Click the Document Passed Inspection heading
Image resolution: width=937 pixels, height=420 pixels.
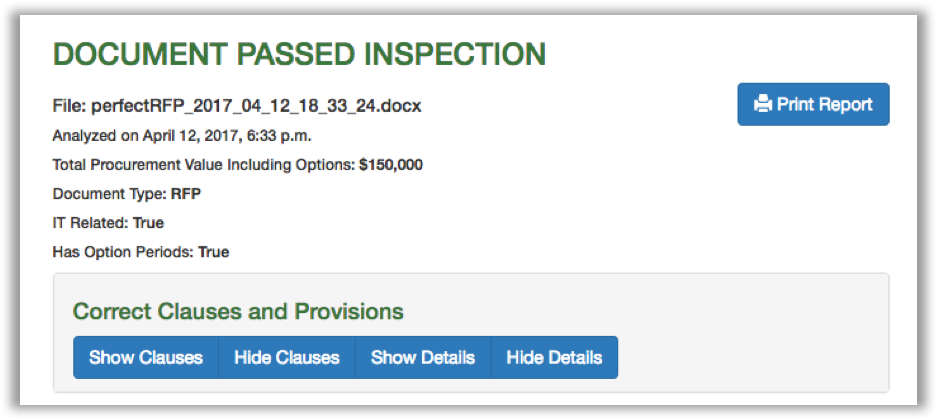299,54
